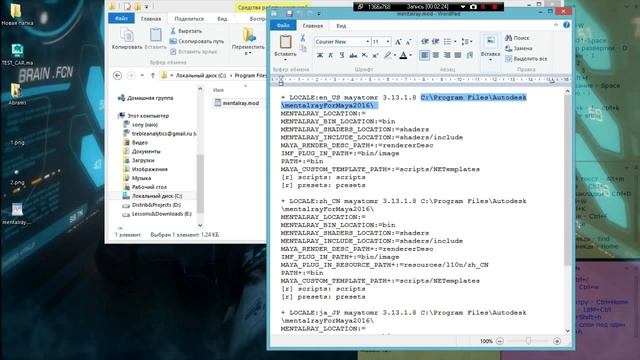
Task: Select Загрузки in Explorer navigation tree
Action: (139, 160)
